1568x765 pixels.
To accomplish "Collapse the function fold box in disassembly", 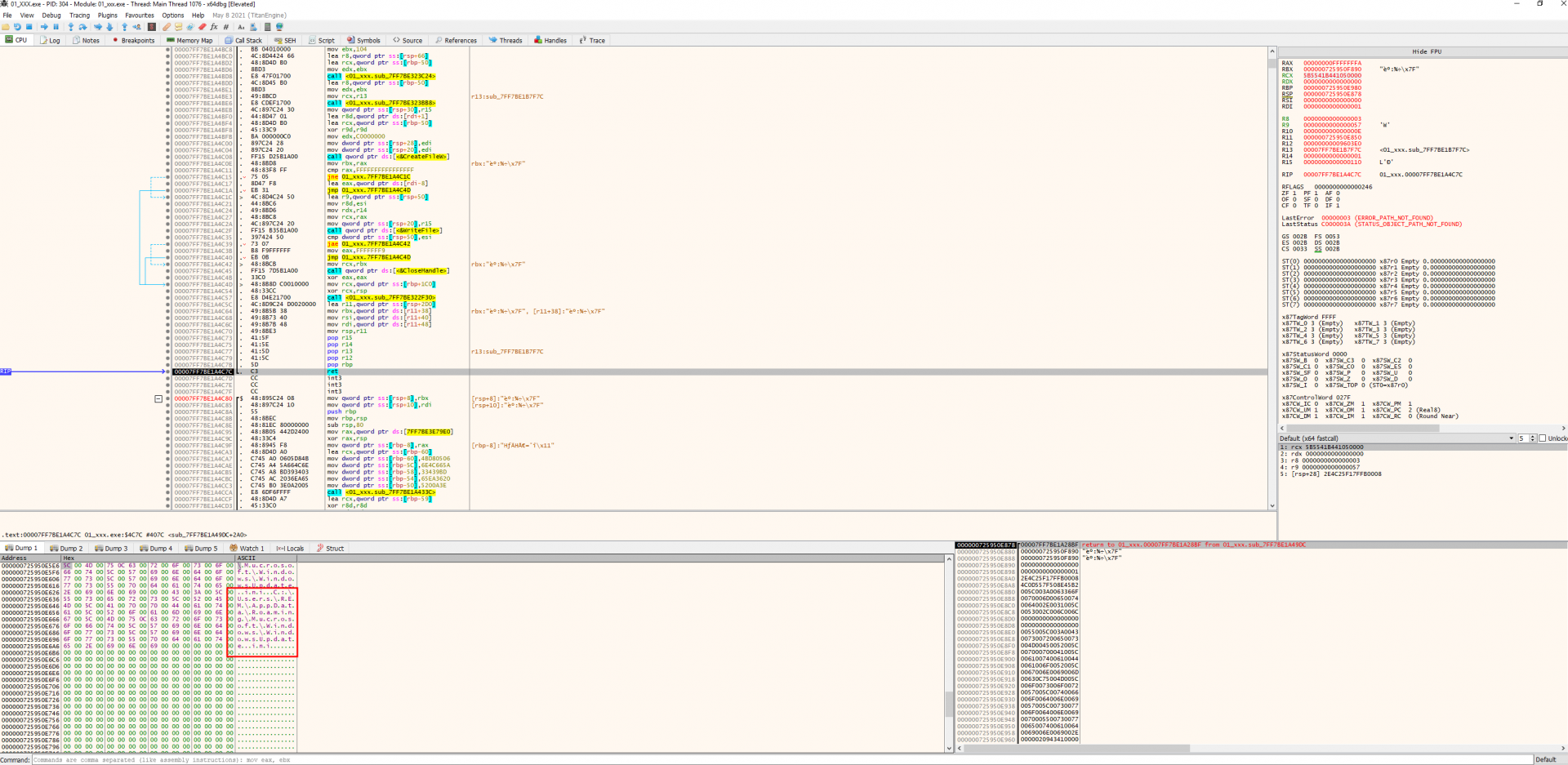I will click(x=158, y=398).
